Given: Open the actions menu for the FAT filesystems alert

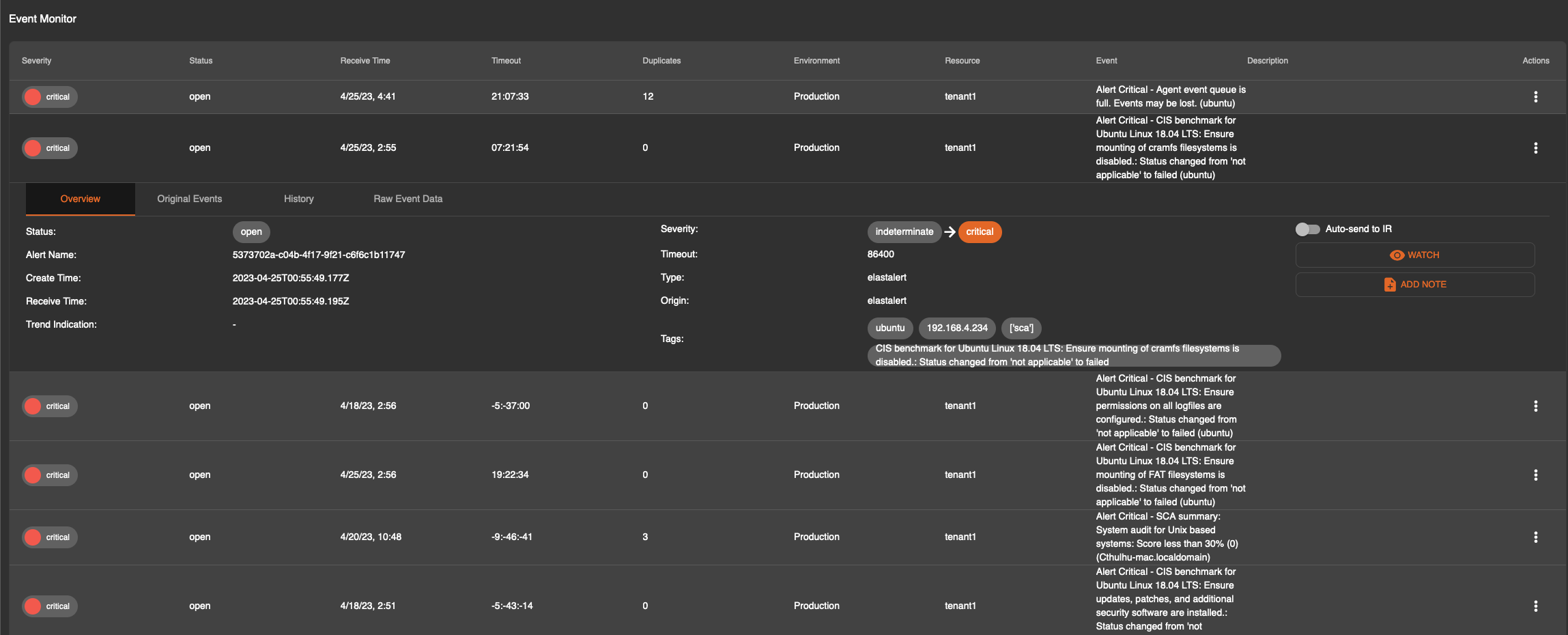Looking at the screenshot, I should click(x=1536, y=475).
